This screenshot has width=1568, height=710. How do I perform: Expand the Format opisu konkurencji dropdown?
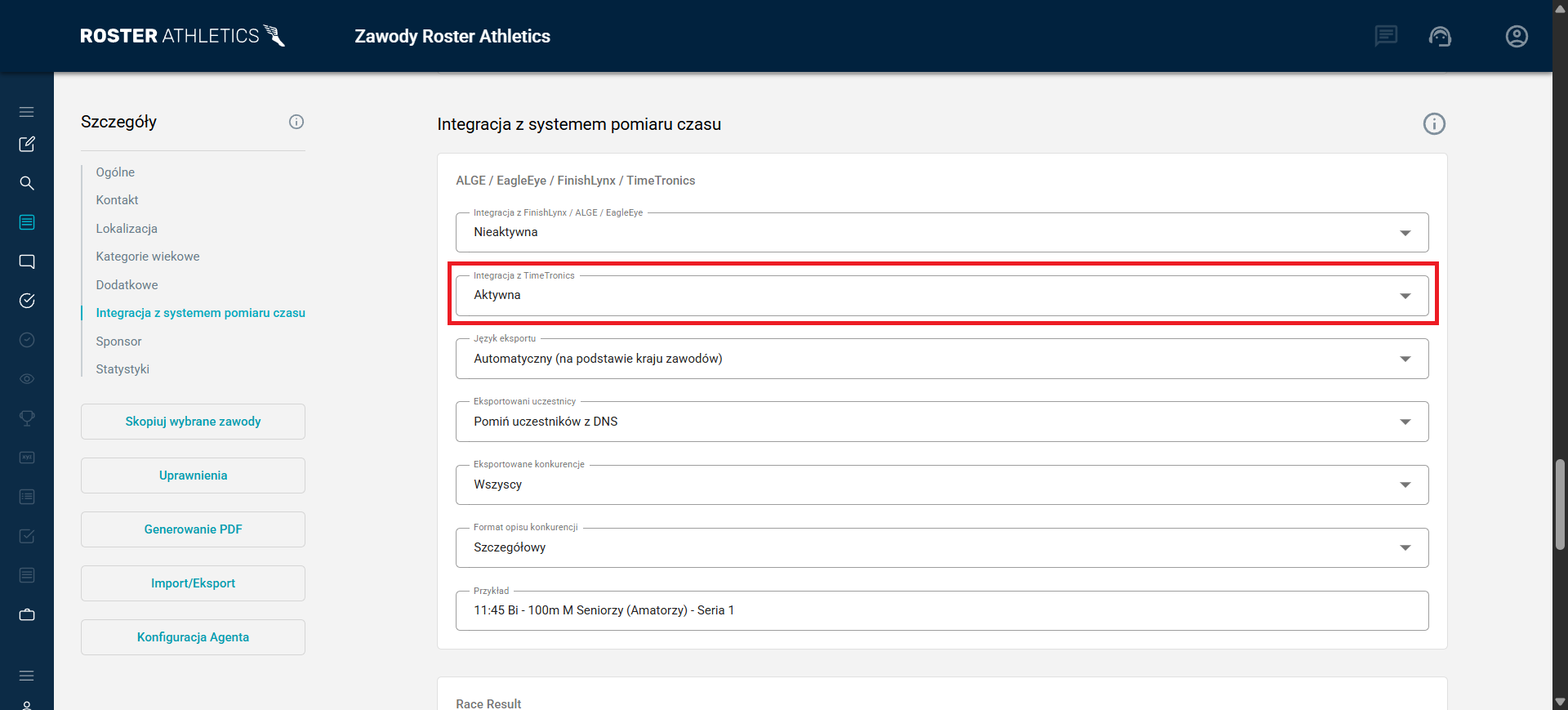942,547
